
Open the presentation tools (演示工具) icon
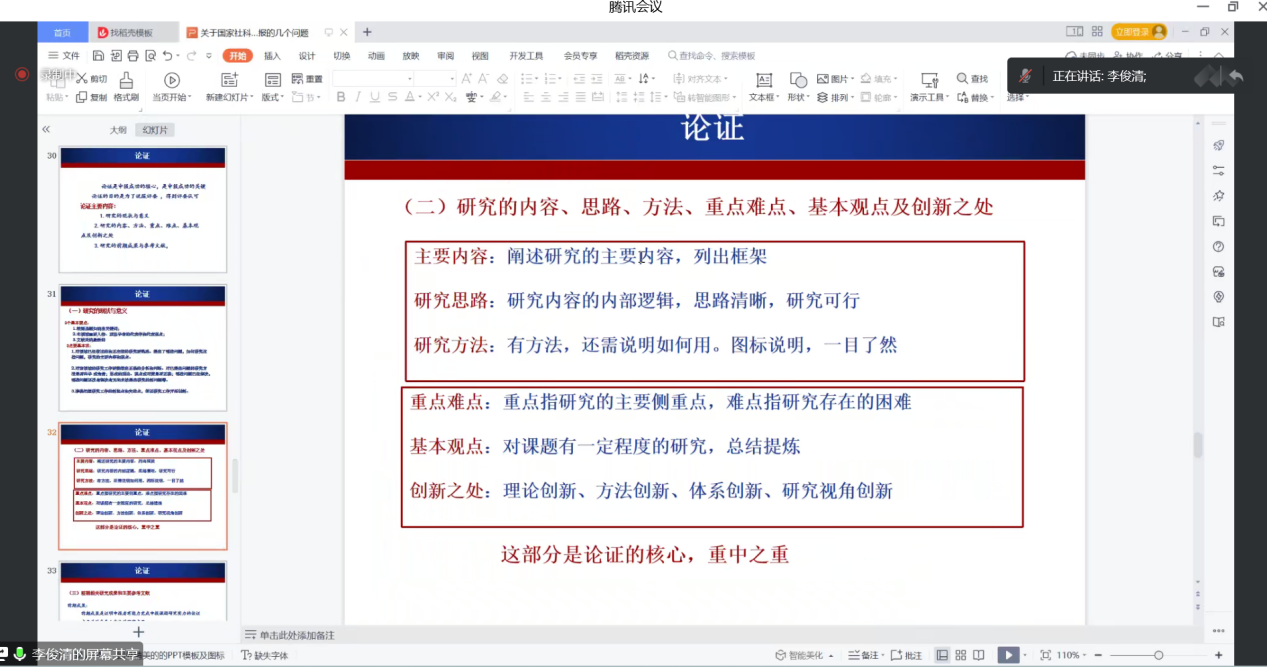click(929, 81)
